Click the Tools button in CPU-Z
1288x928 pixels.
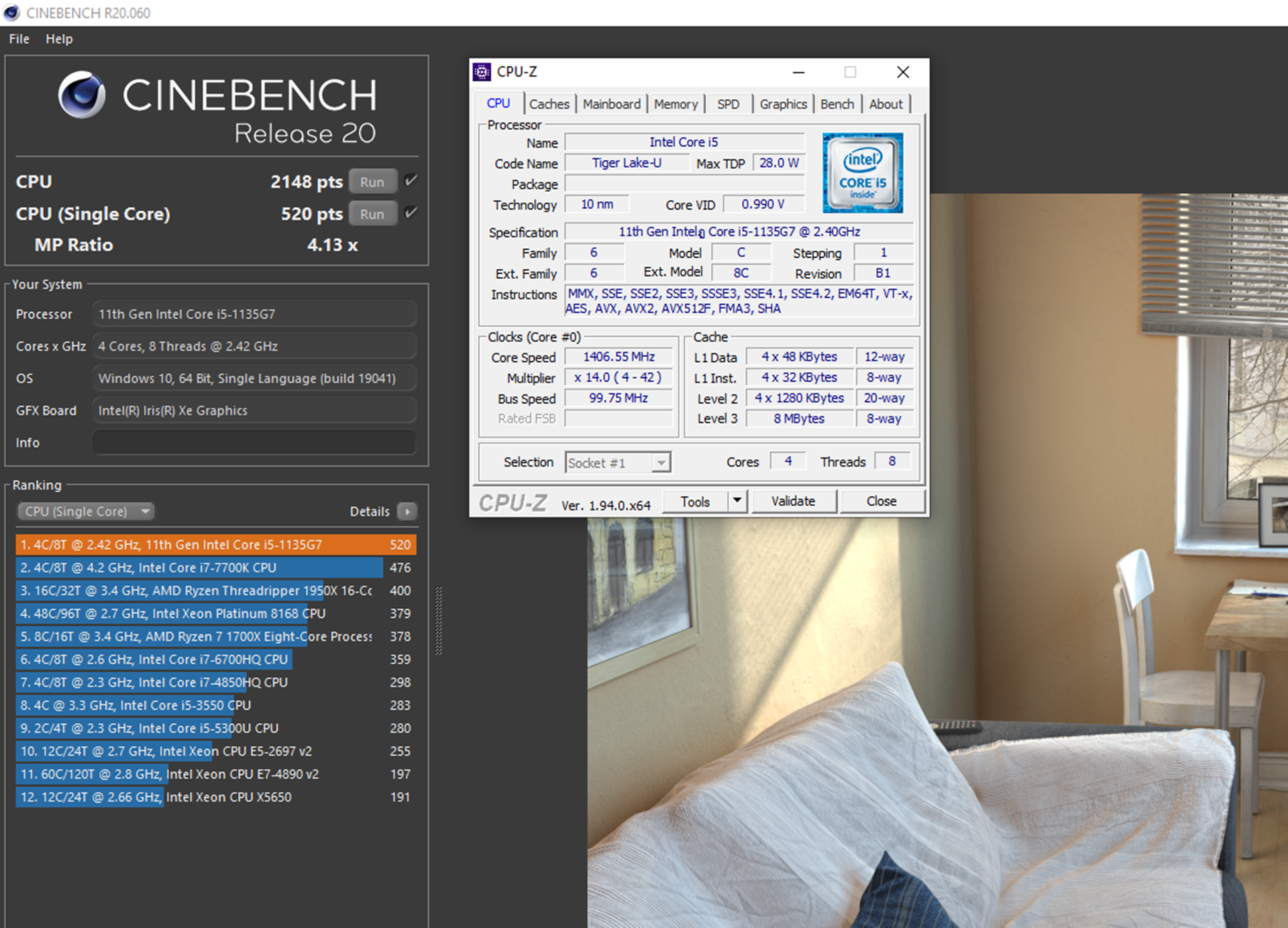pyautogui.click(x=696, y=501)
